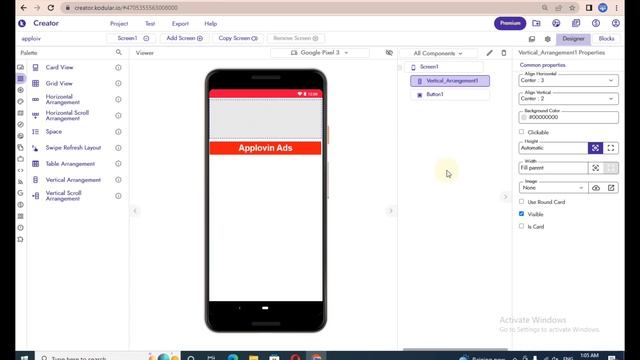Enable the Clickable checkbox
640x360 pixels.
tap(521, 132)
